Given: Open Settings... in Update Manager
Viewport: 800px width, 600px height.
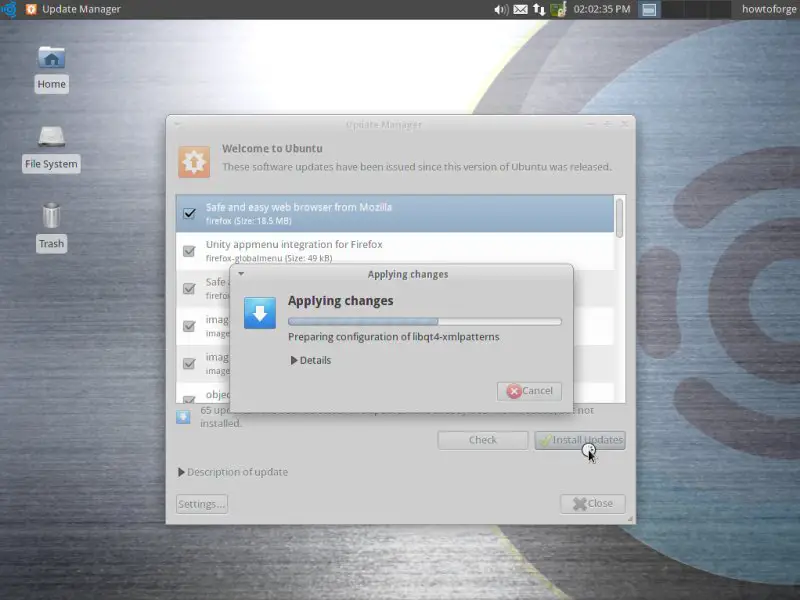Looking at the screenshot, I should pyautogui.click(x=202, y=504).
